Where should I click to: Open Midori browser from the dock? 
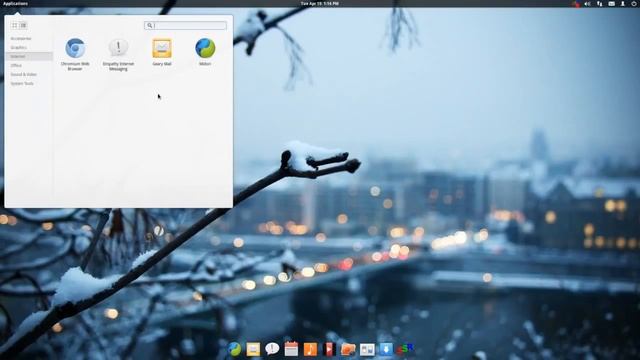tap(234, 349)
